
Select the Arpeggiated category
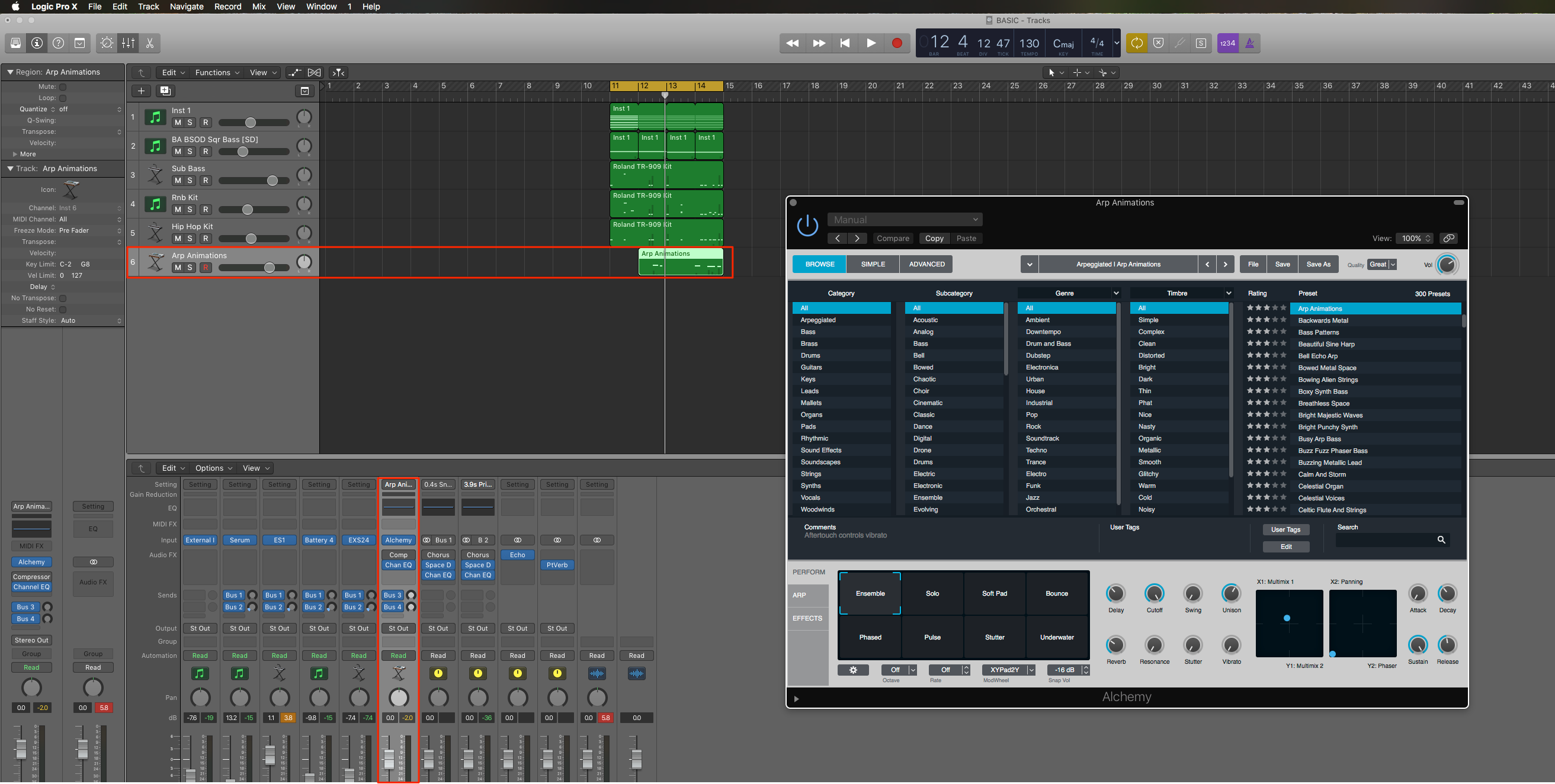pos(842,320)
